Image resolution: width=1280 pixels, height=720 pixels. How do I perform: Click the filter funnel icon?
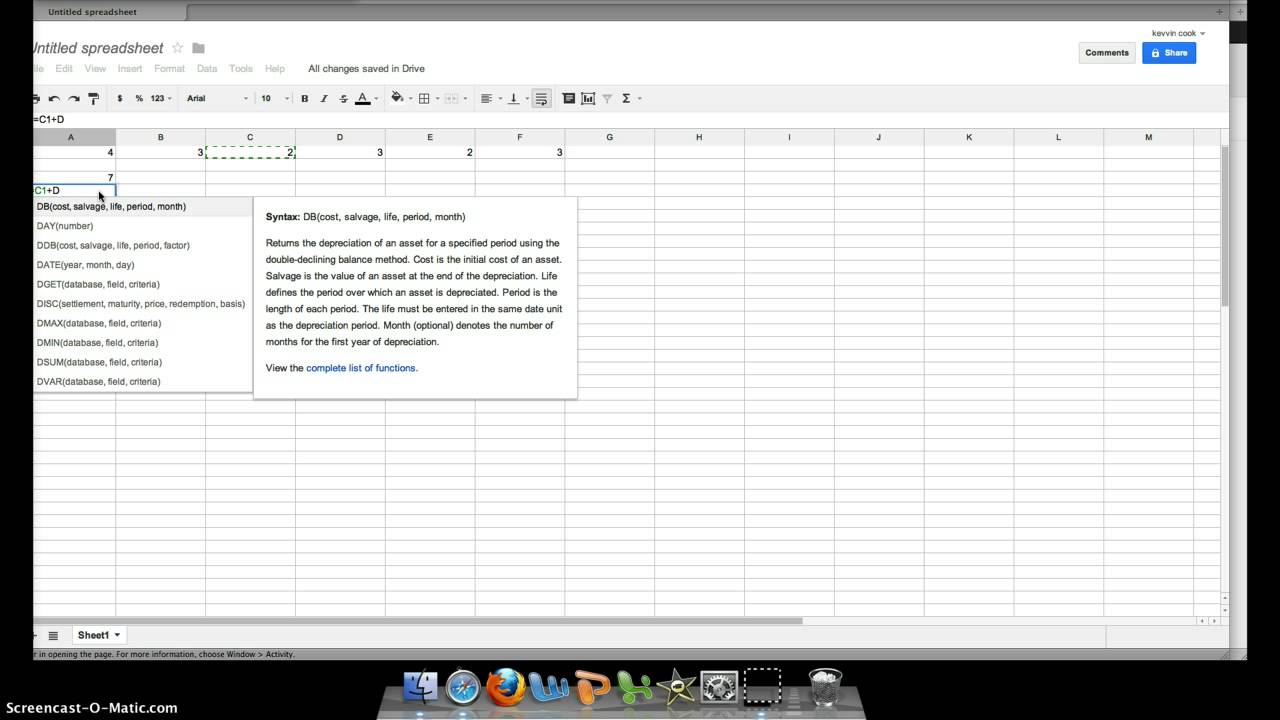coord(607,98)
